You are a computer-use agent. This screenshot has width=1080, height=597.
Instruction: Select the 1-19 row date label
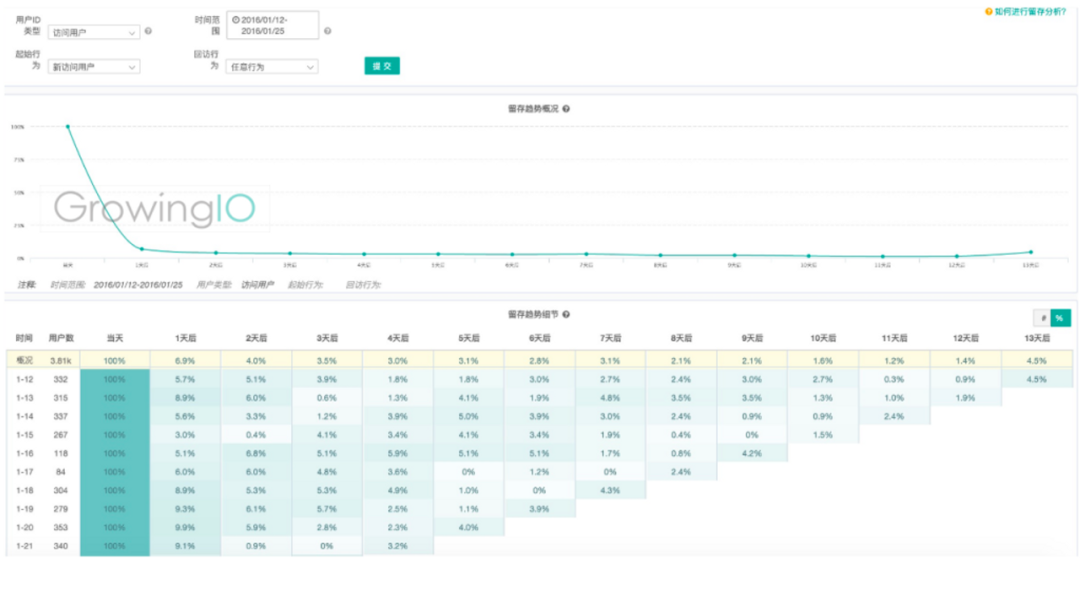(x=24, y=509)
